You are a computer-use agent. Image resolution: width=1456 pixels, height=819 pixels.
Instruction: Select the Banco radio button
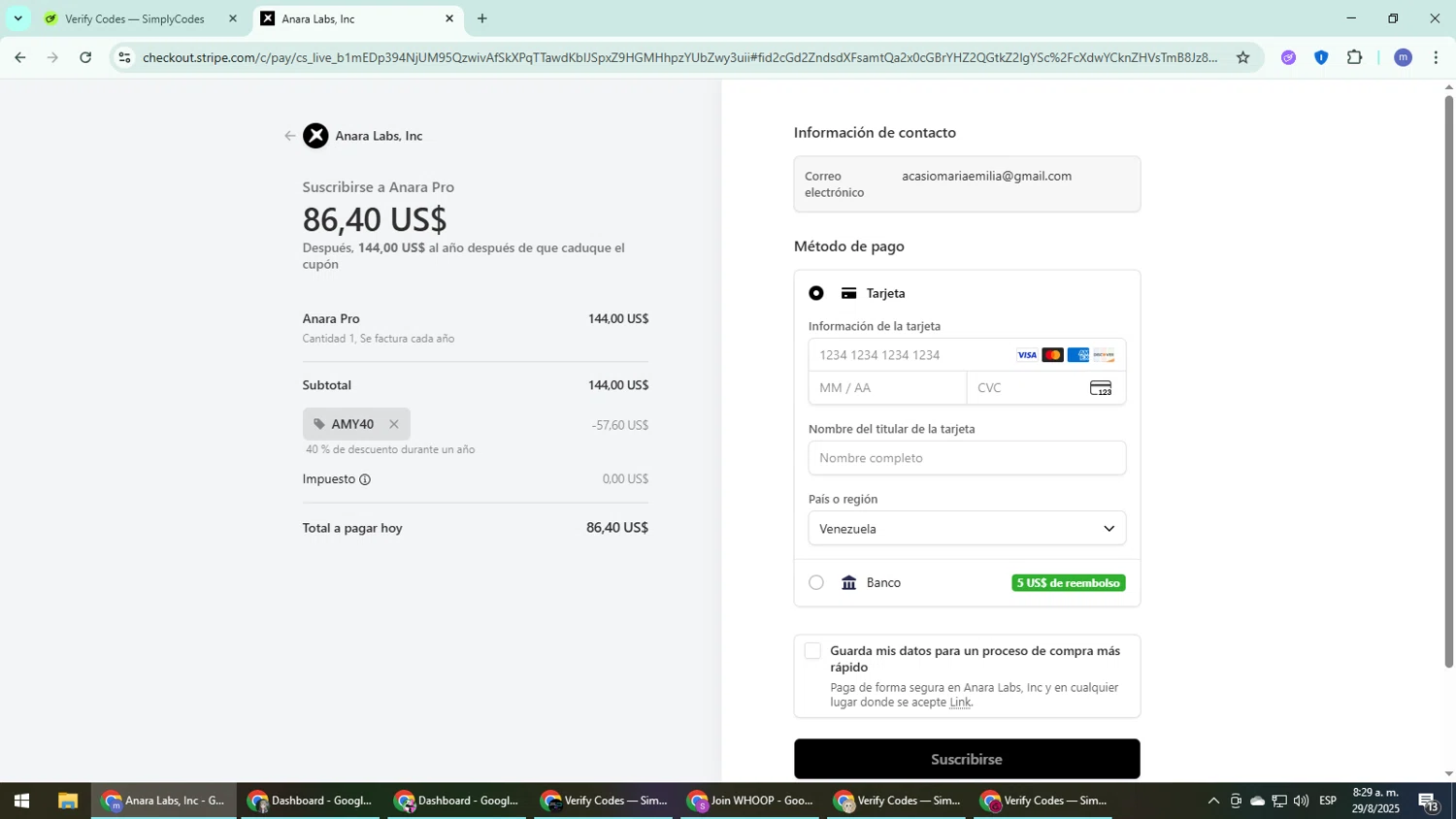tap(816, 582)
